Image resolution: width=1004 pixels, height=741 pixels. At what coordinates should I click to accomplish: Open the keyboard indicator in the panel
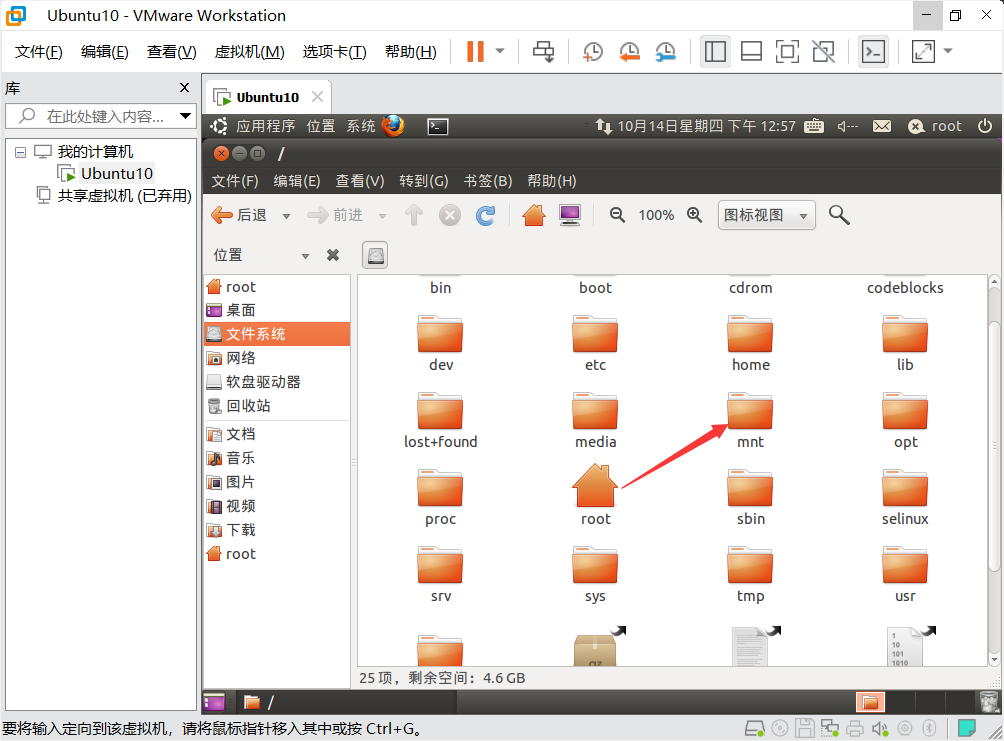coord(814,126)
